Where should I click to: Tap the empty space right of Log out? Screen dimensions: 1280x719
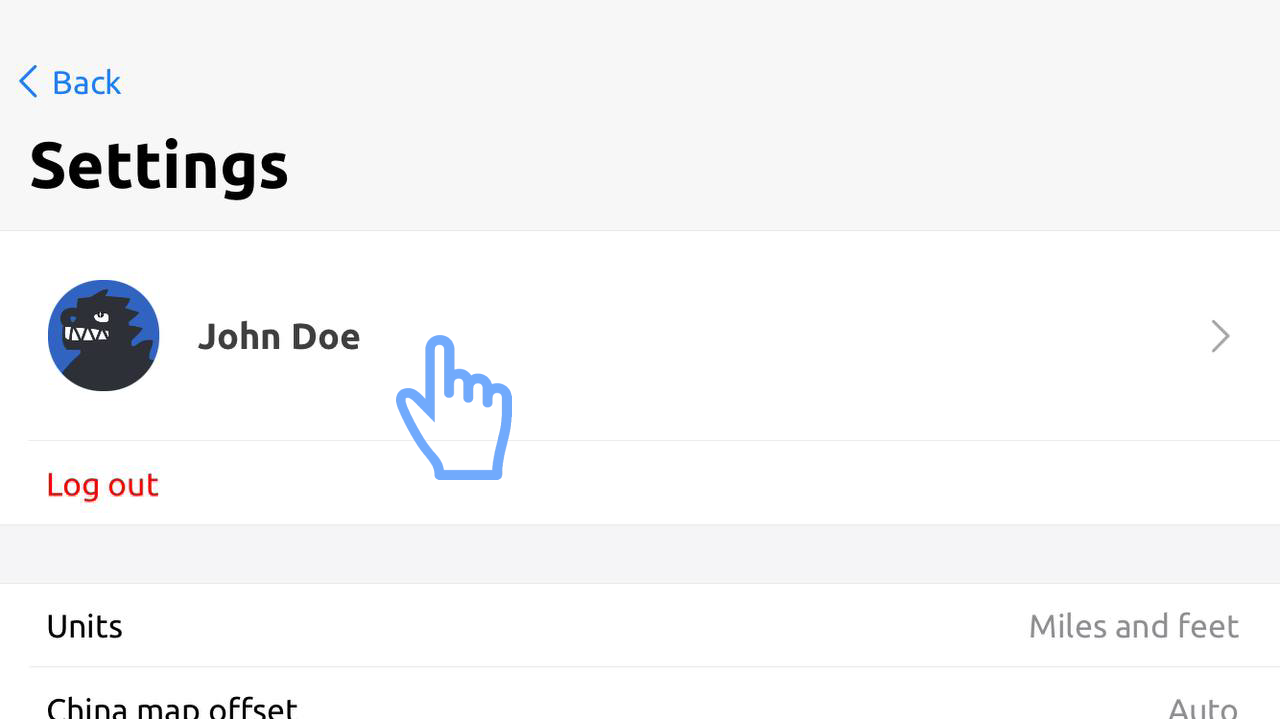click(x=700, y=485)
